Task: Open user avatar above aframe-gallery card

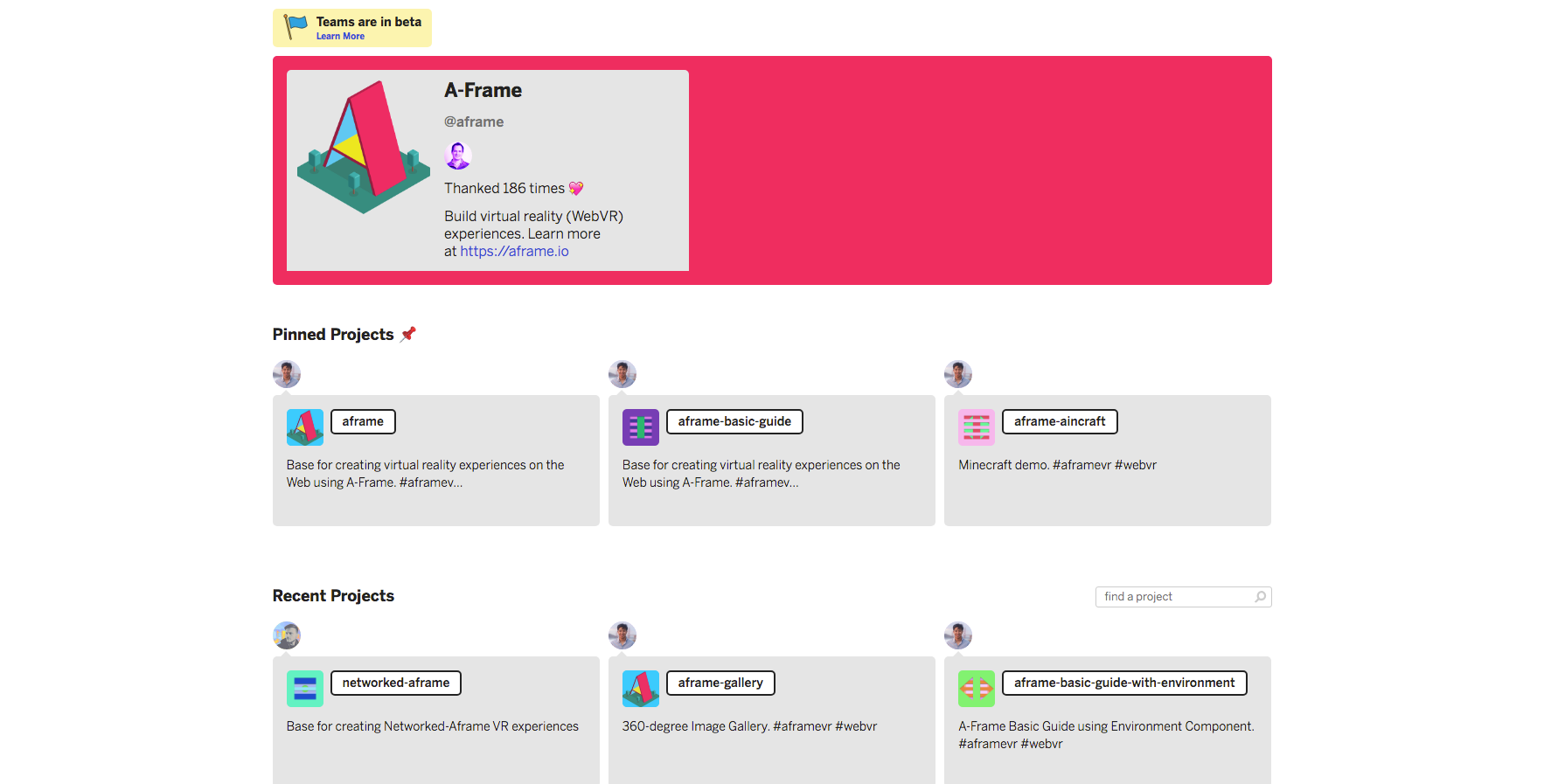Action: point(622,635)
